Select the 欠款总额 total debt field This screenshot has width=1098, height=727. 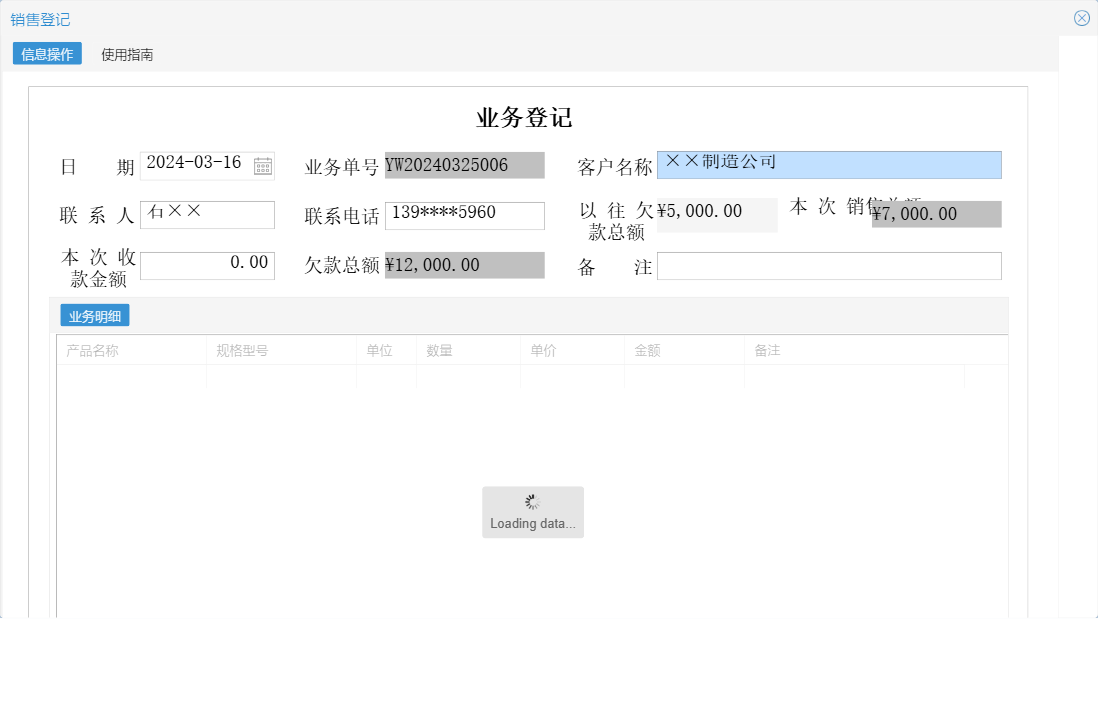pyautogui.click(x=464, y=264)
